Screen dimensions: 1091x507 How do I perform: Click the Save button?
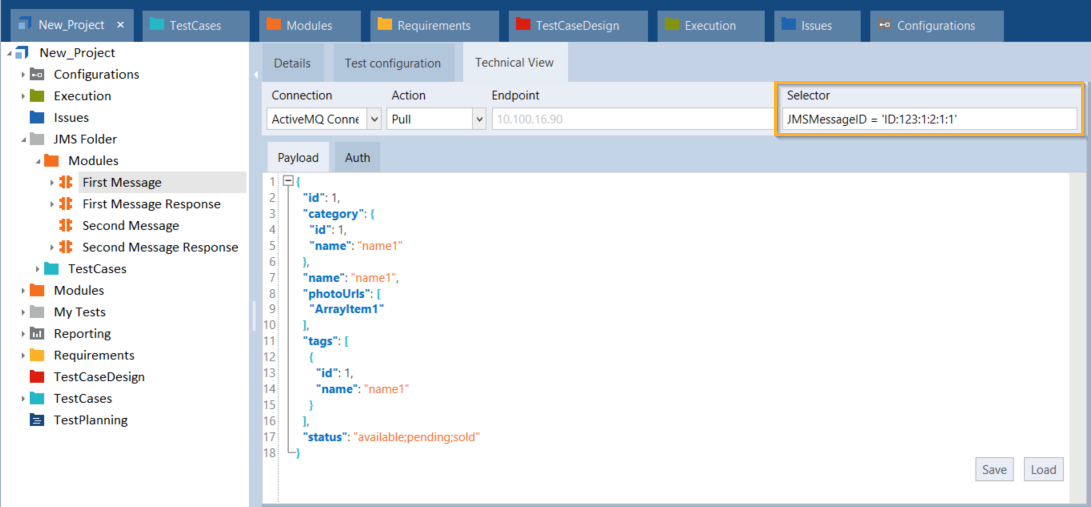994,470
